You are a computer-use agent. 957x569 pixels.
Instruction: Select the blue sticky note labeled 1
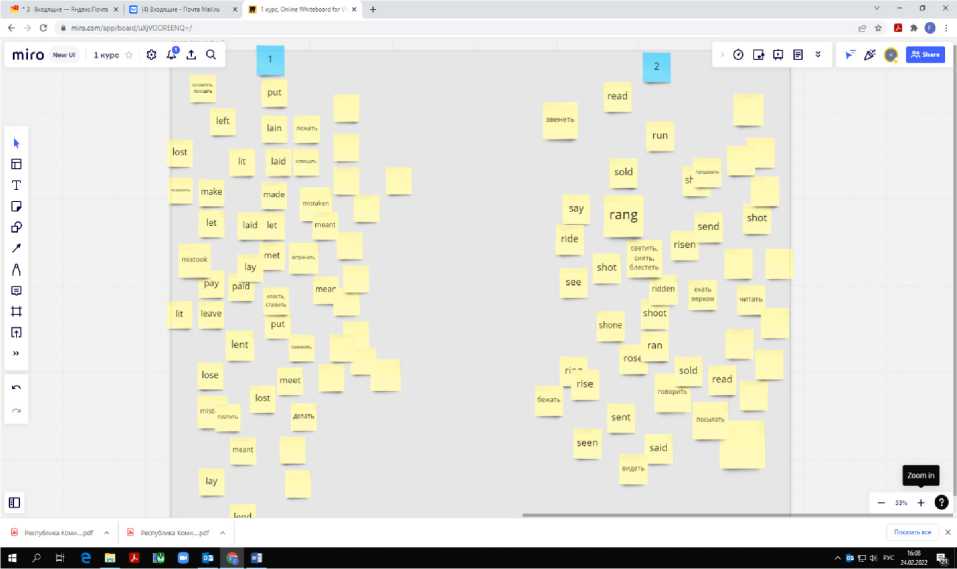pos(270,60)
